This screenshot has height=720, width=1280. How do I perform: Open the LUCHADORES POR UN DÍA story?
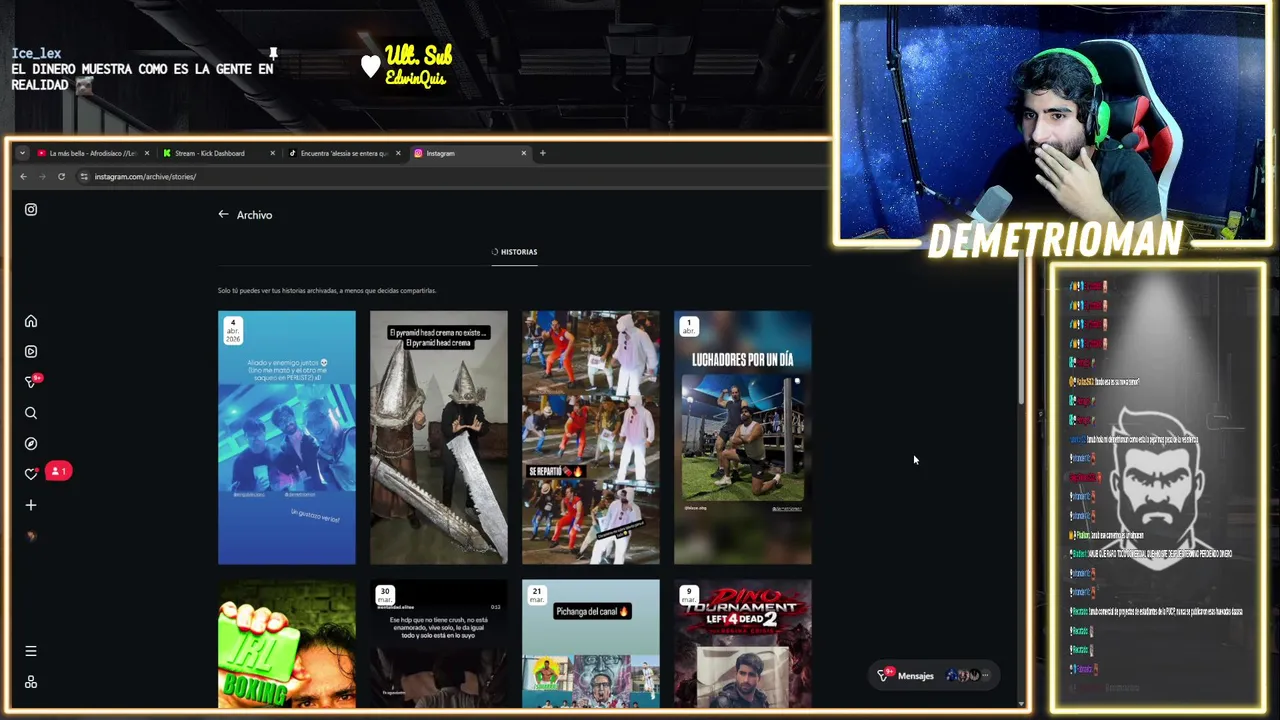[743, 437]
